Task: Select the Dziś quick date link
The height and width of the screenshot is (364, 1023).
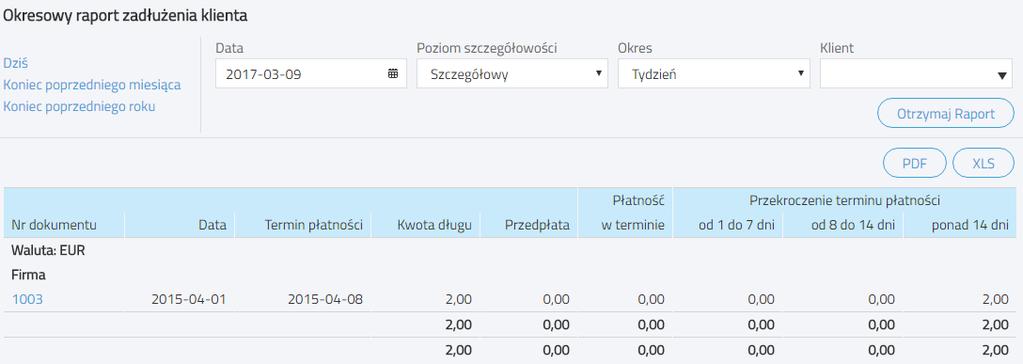Action: coord(16,63)
